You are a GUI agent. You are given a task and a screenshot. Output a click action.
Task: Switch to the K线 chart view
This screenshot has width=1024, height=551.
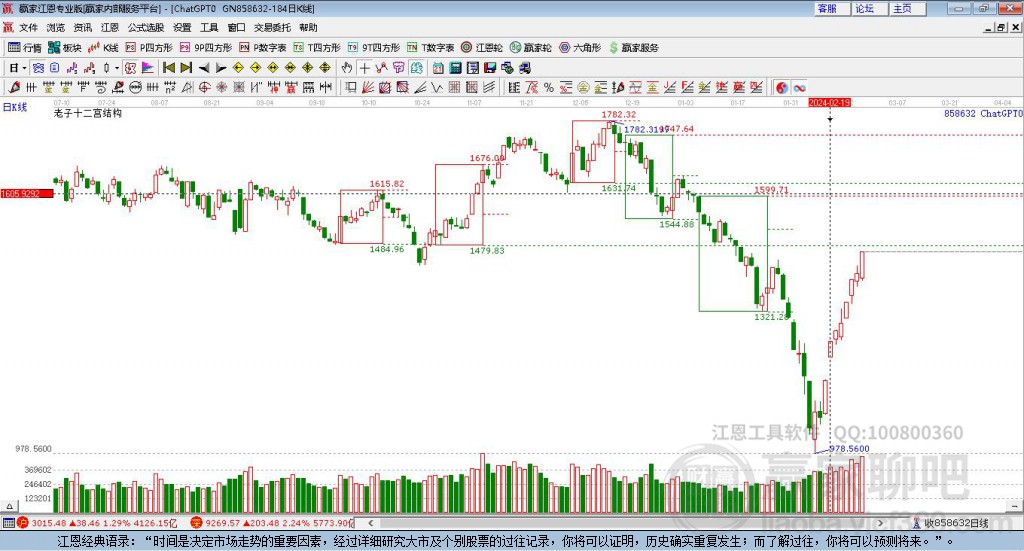pos(103,48)
